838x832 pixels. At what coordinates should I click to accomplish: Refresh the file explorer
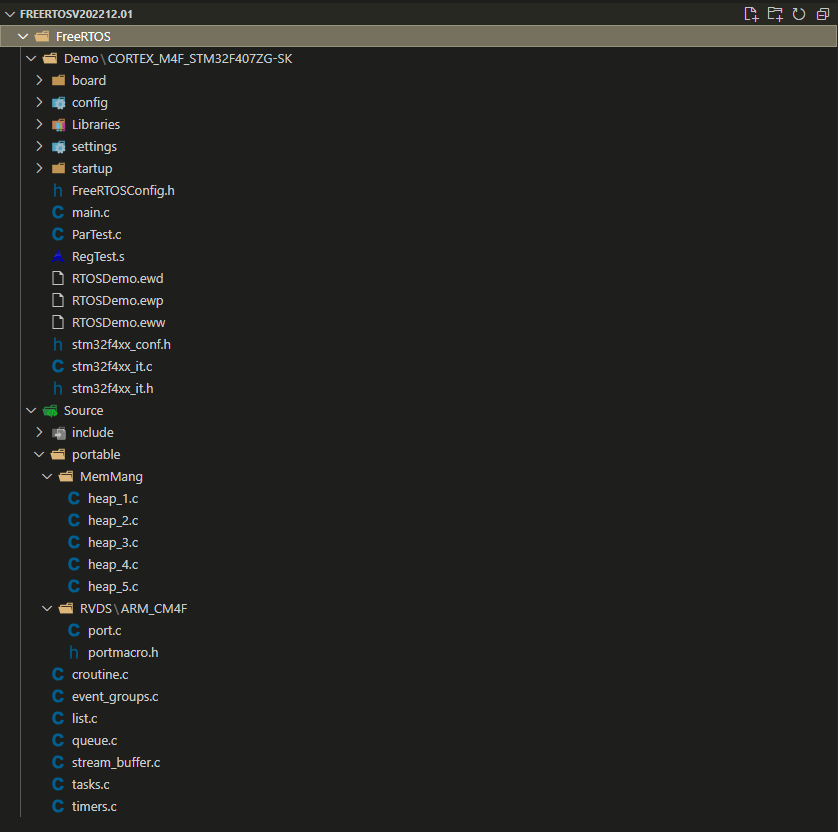[x=799, y=14]
